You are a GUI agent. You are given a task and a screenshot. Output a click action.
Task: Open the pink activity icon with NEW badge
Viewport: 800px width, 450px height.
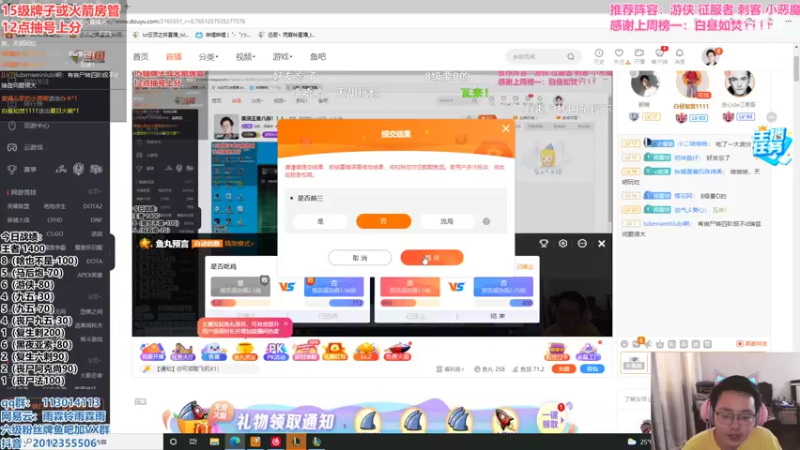[x=306, y=352]
